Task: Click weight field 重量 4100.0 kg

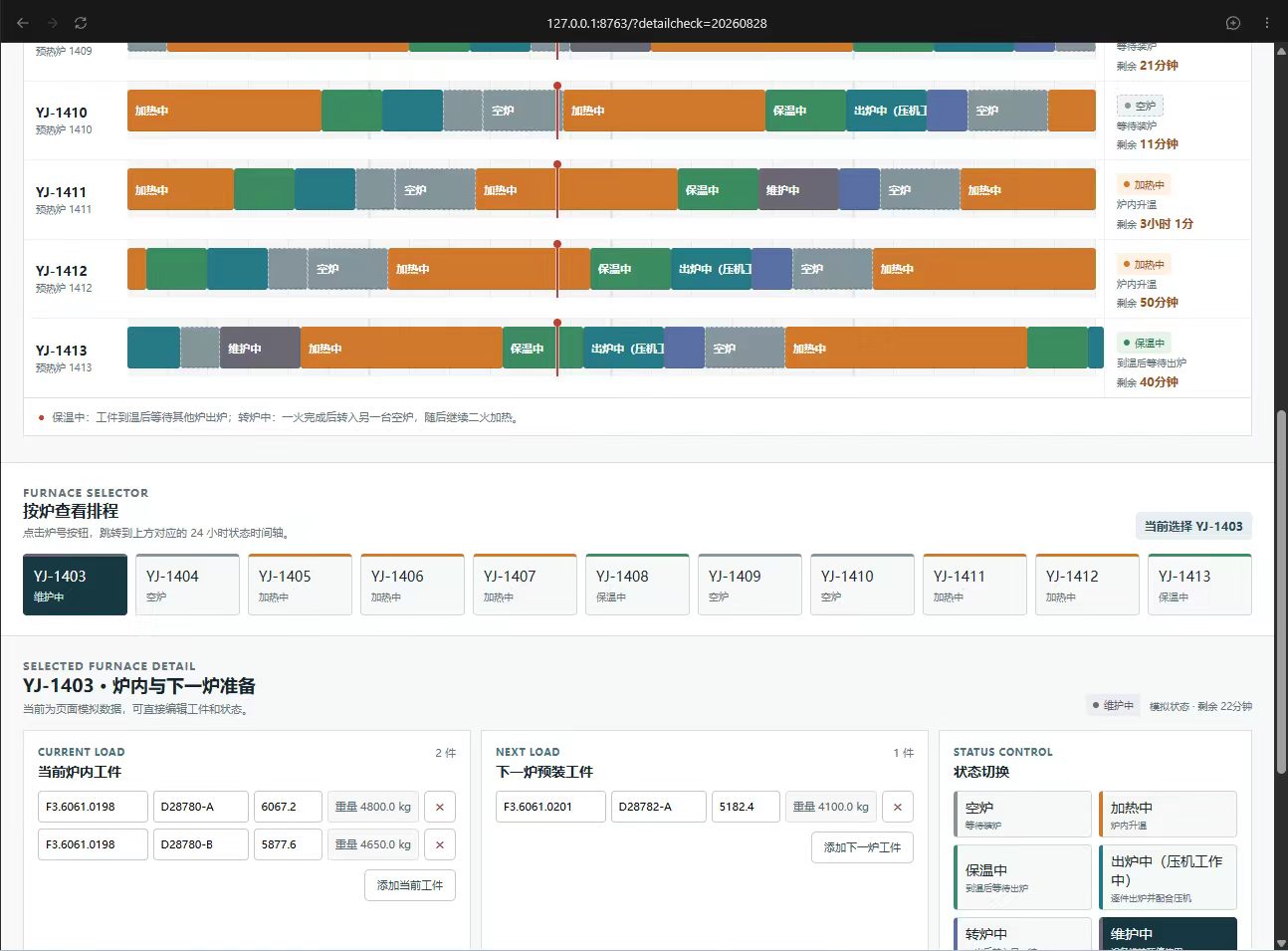Action: [830, 807]
